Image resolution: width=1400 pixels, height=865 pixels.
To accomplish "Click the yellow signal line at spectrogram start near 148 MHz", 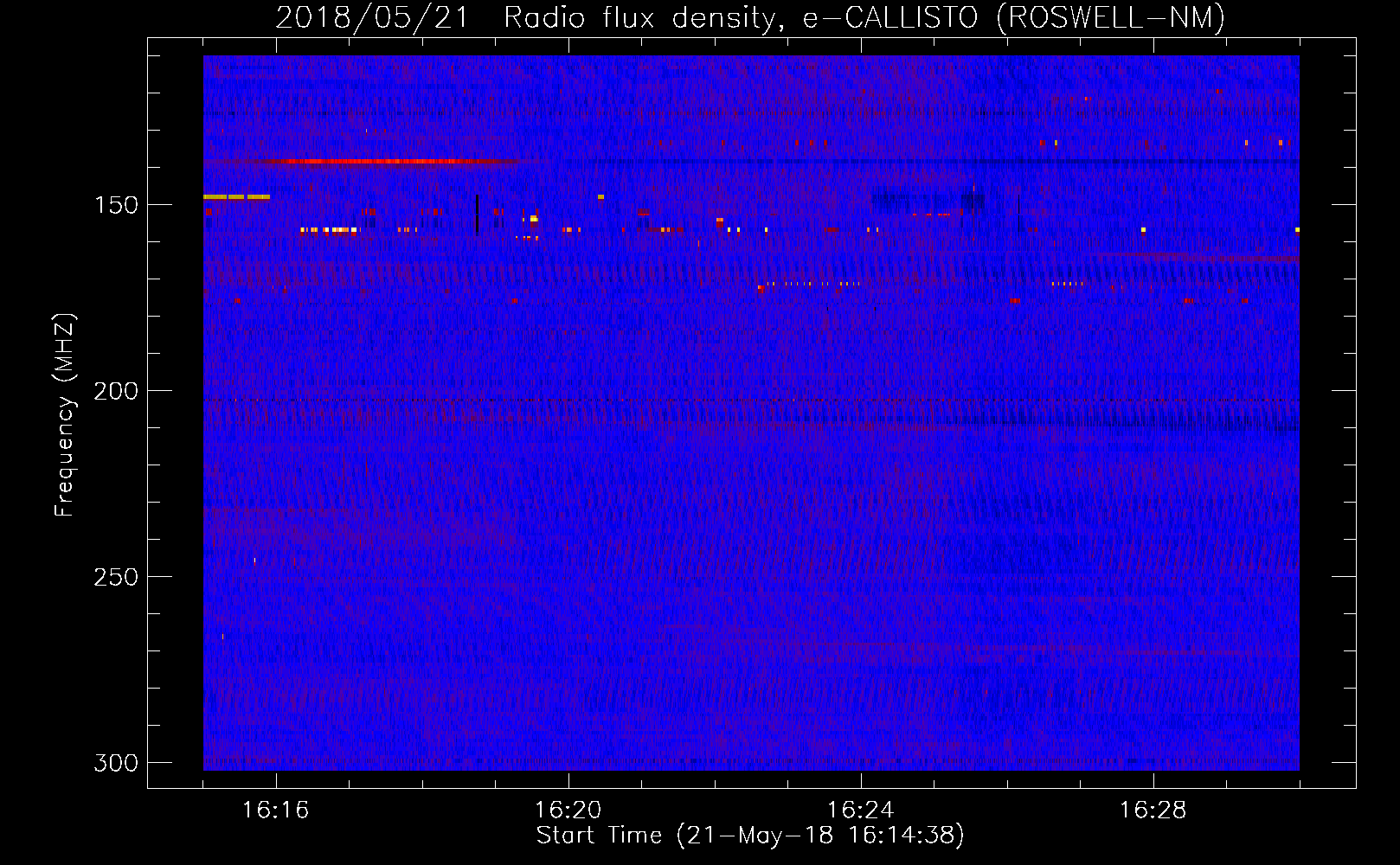I will click(x=236, y=197).
